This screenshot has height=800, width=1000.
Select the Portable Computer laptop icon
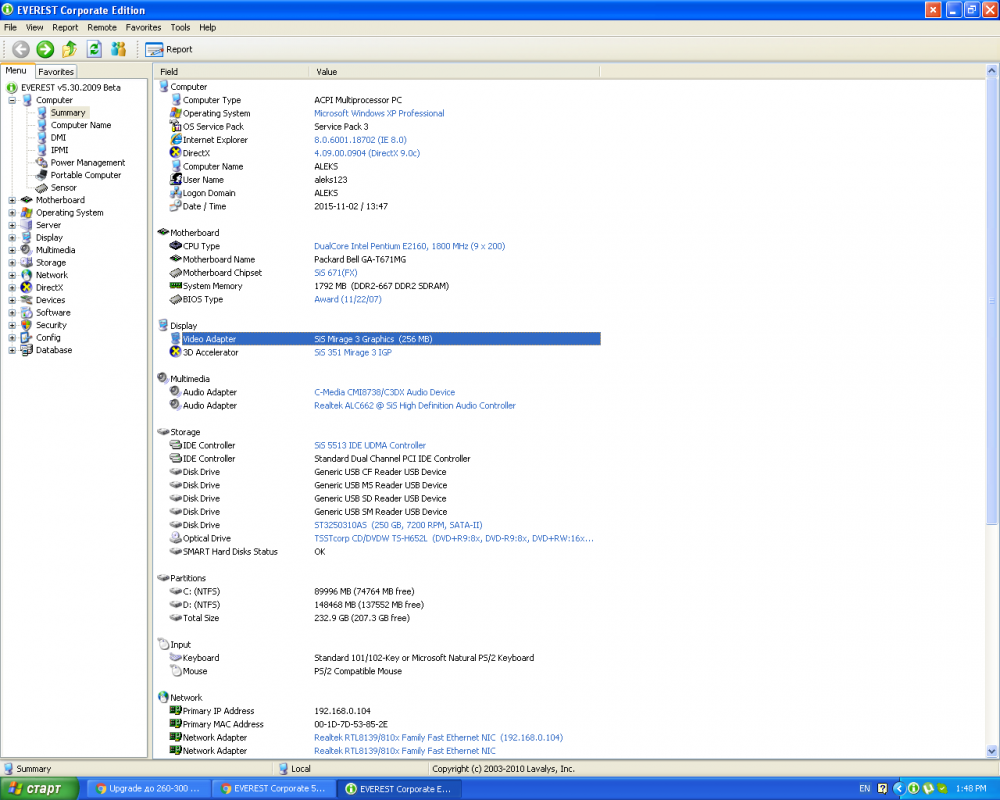[x=41, y=175]
